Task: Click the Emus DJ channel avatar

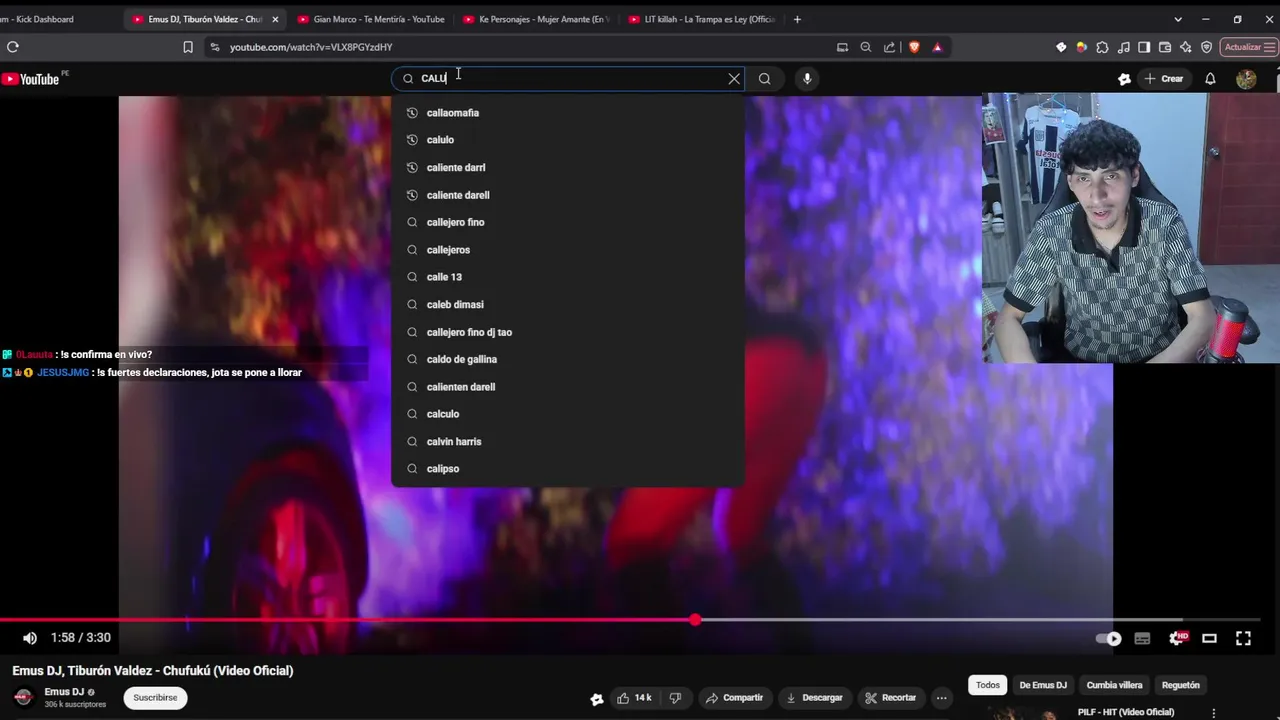Action: point(24,698)
